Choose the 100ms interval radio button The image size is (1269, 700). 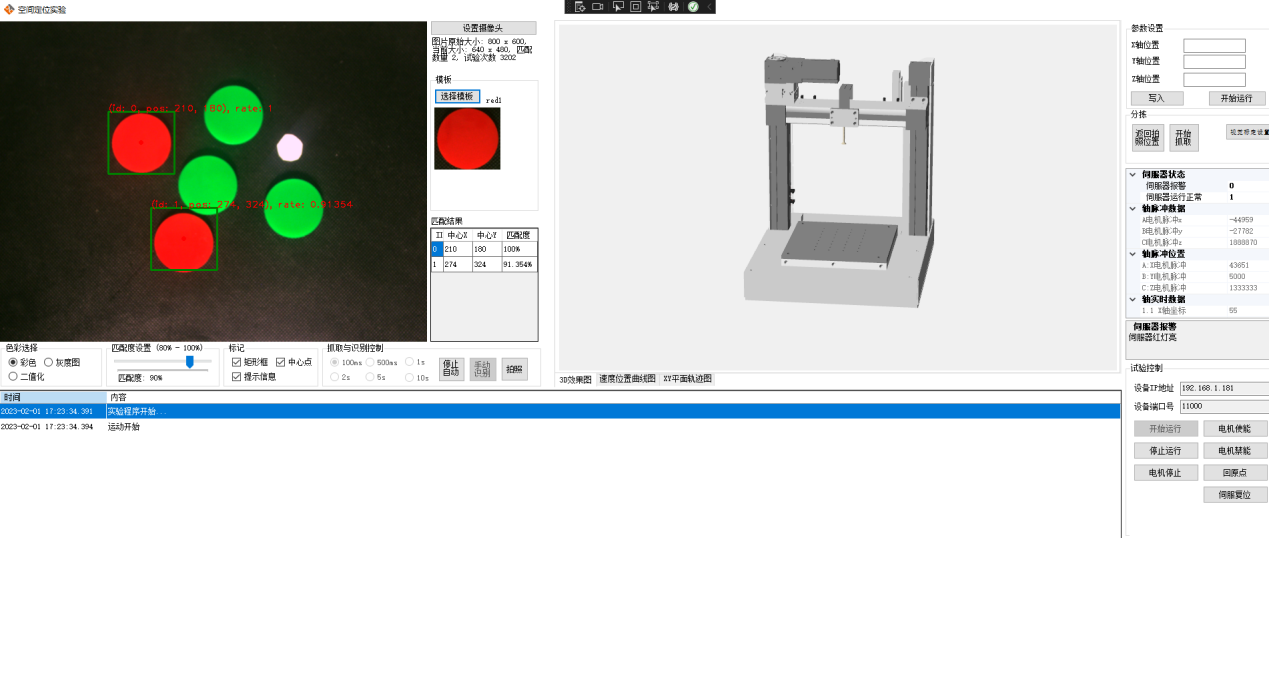tap(335, 362)
